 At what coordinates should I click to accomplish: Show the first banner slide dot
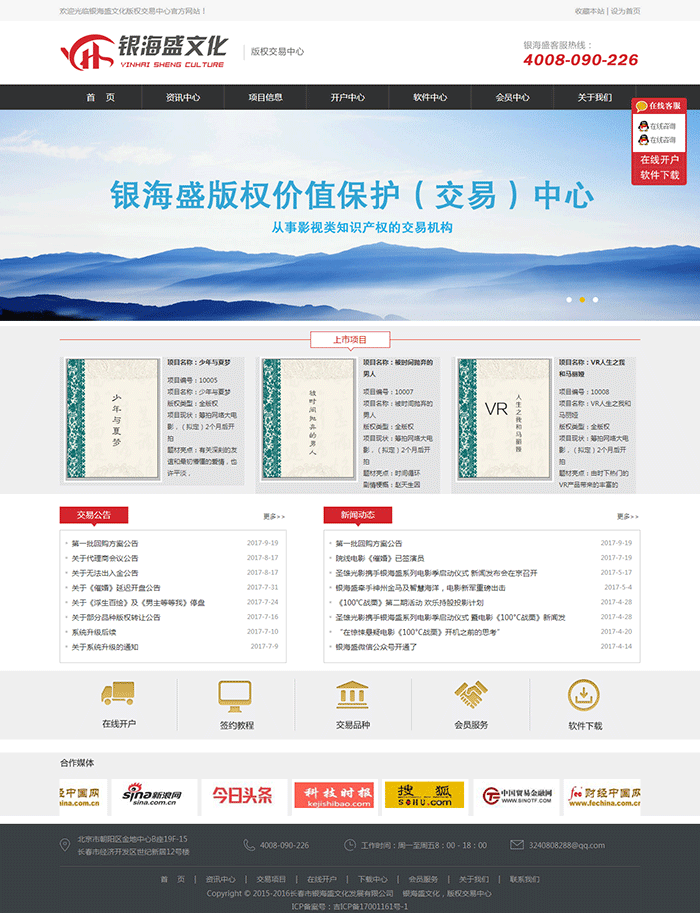569,300
